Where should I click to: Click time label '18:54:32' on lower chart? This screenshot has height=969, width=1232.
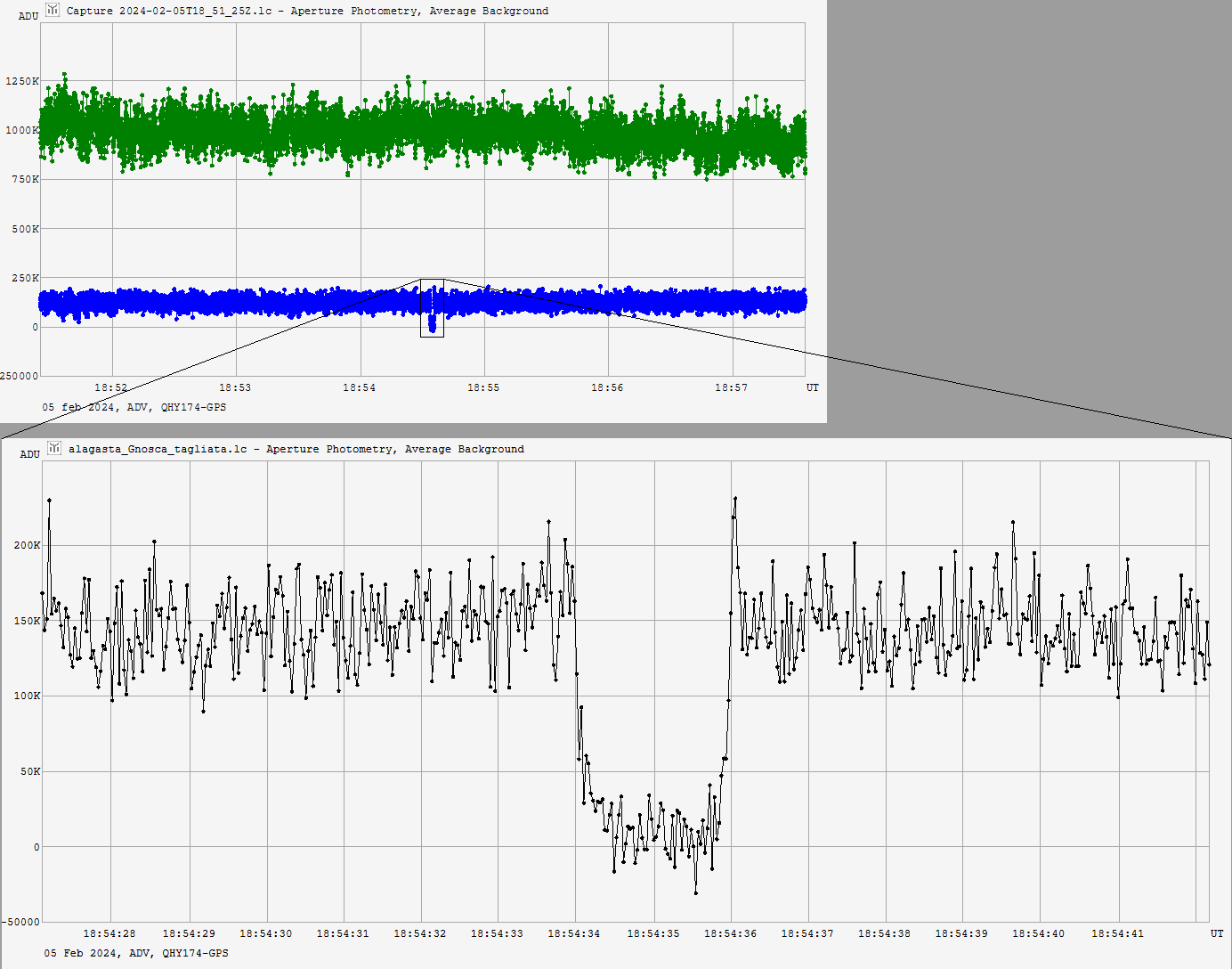420,933
